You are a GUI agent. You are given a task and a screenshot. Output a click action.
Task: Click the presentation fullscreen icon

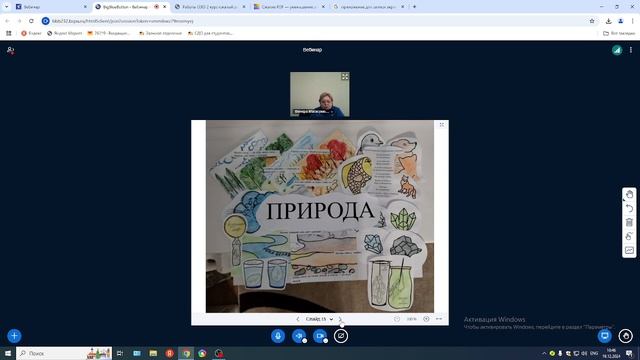(x=442, y=125)
